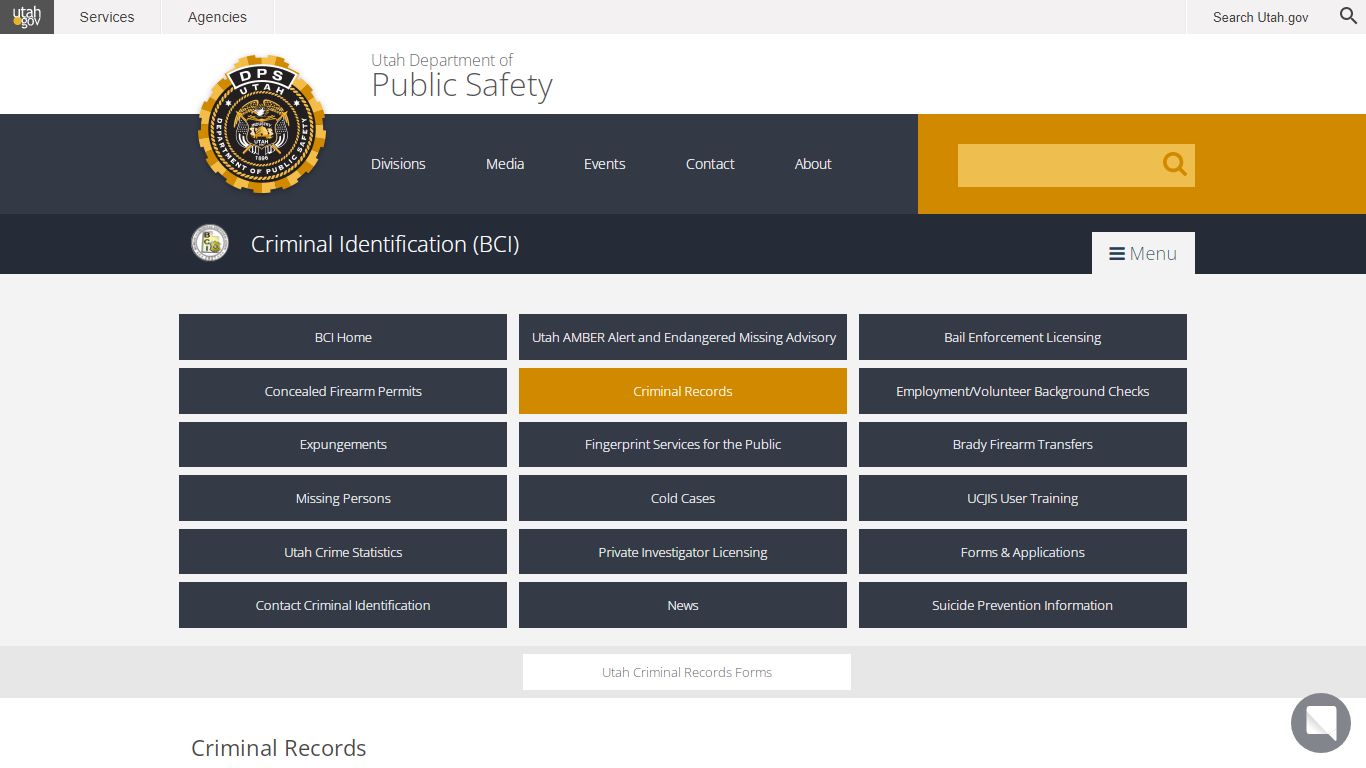Open Employment/Volunteer Background Checks

click(1023, 391)
